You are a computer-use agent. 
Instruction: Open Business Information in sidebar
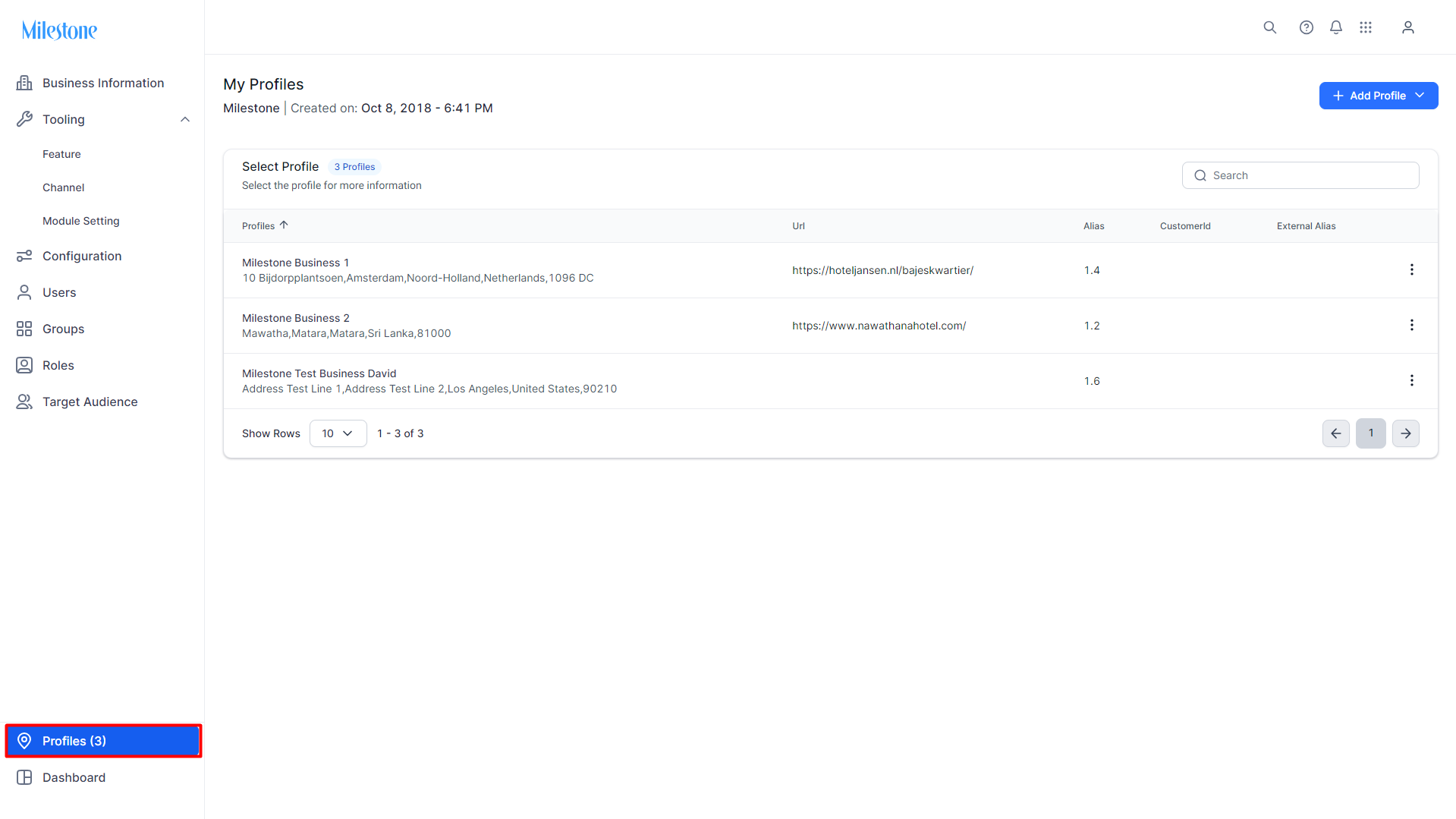[102, 83]
